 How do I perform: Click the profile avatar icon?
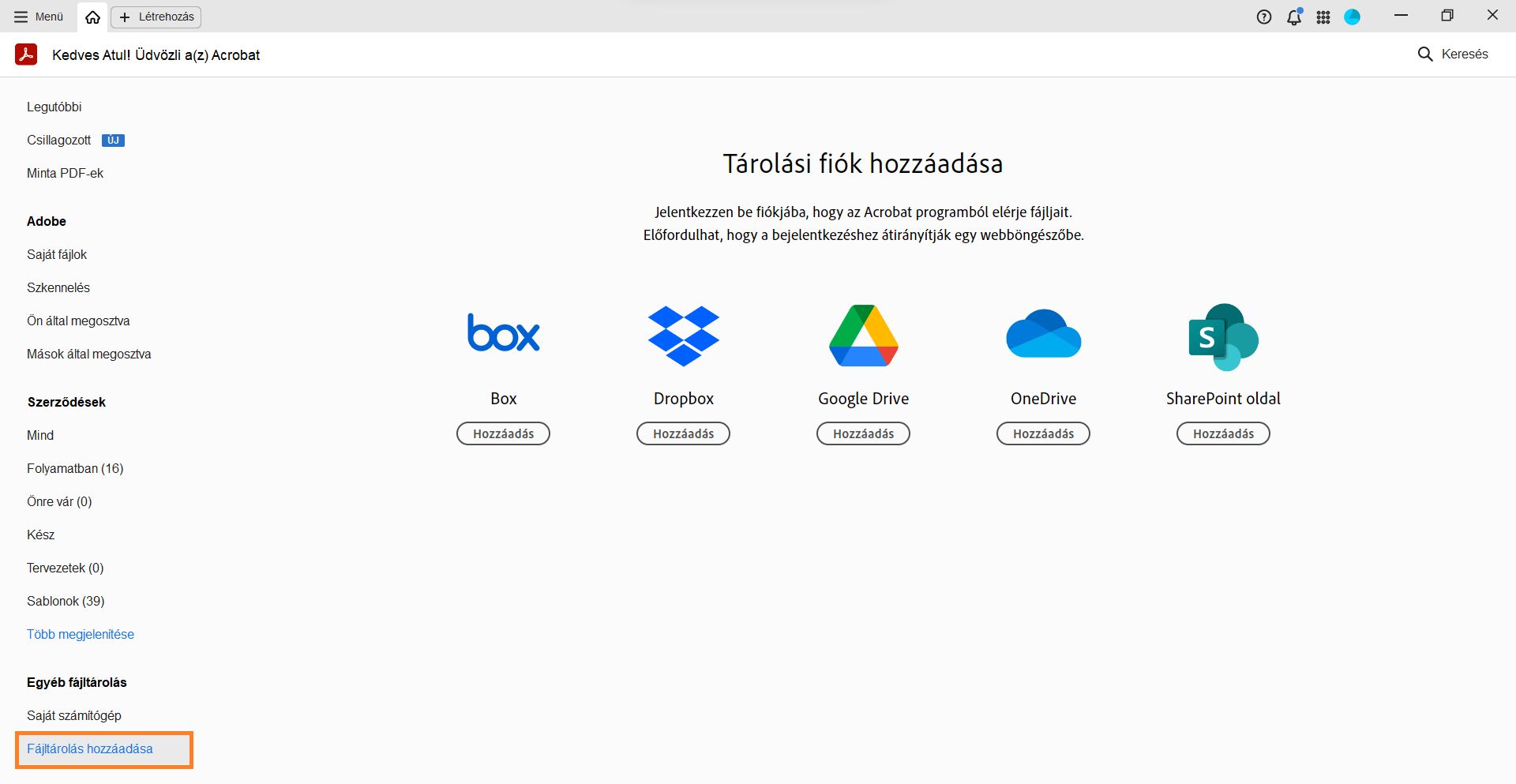coord(1354,16)
